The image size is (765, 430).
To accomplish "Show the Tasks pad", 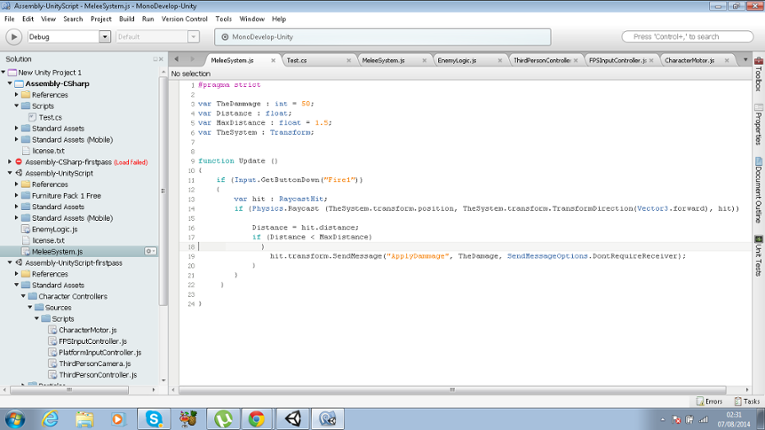I will (746, 401).
